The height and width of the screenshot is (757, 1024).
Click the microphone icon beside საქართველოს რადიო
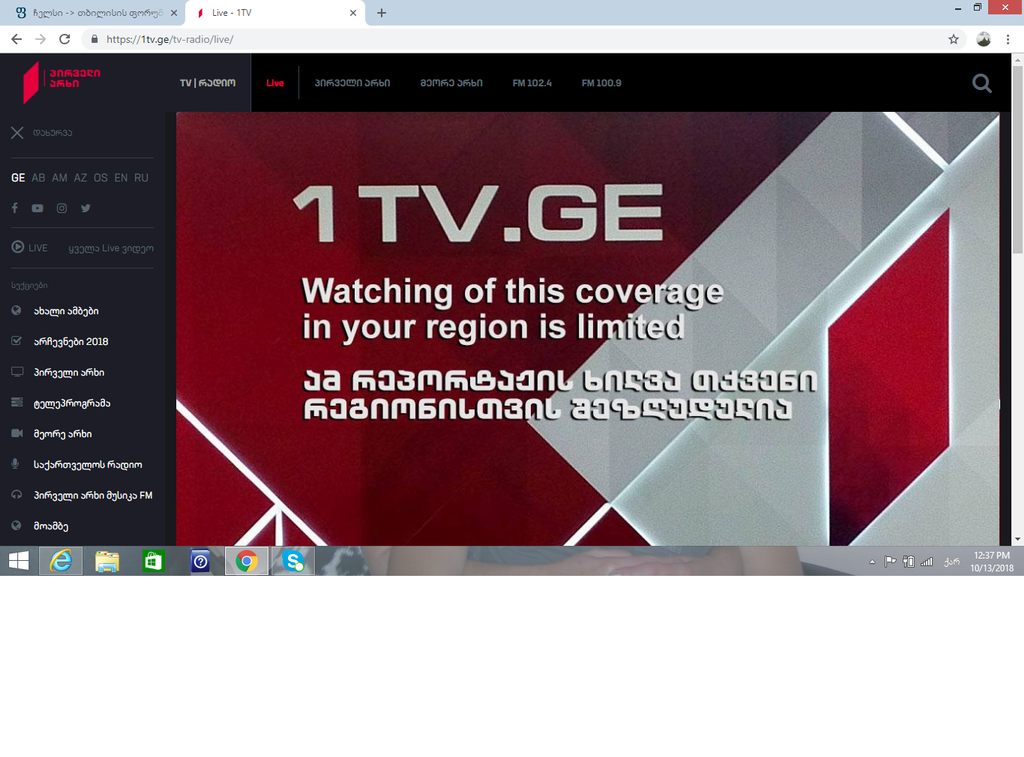[15, 464]
